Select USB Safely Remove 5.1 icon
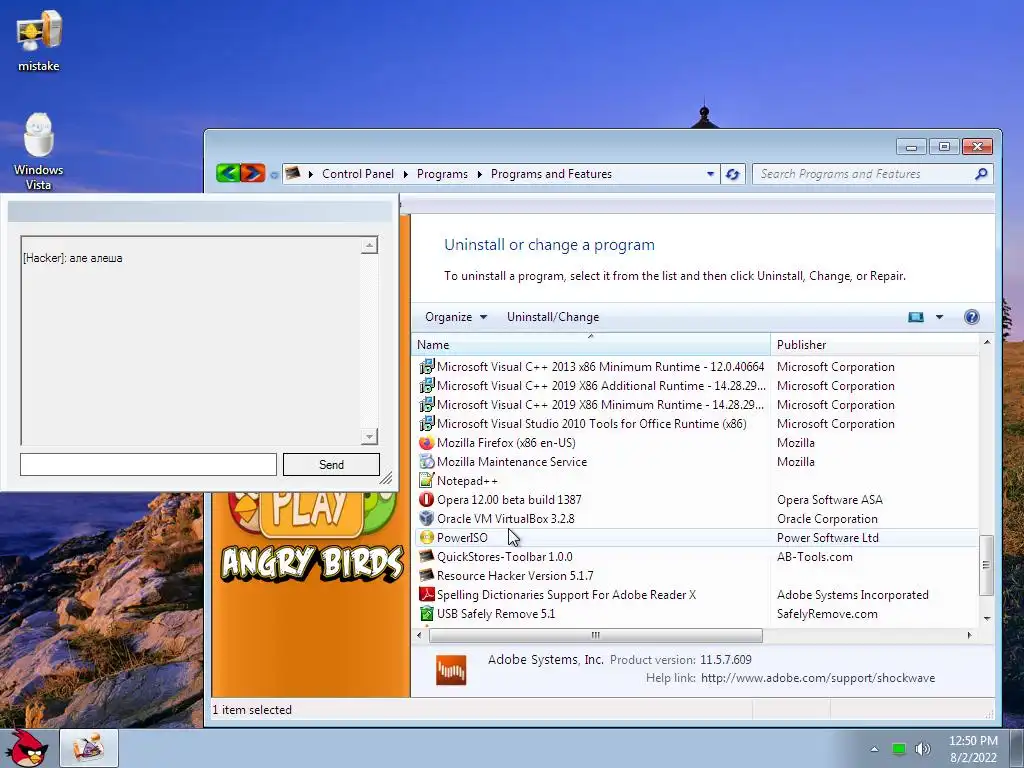 (426, 613)
